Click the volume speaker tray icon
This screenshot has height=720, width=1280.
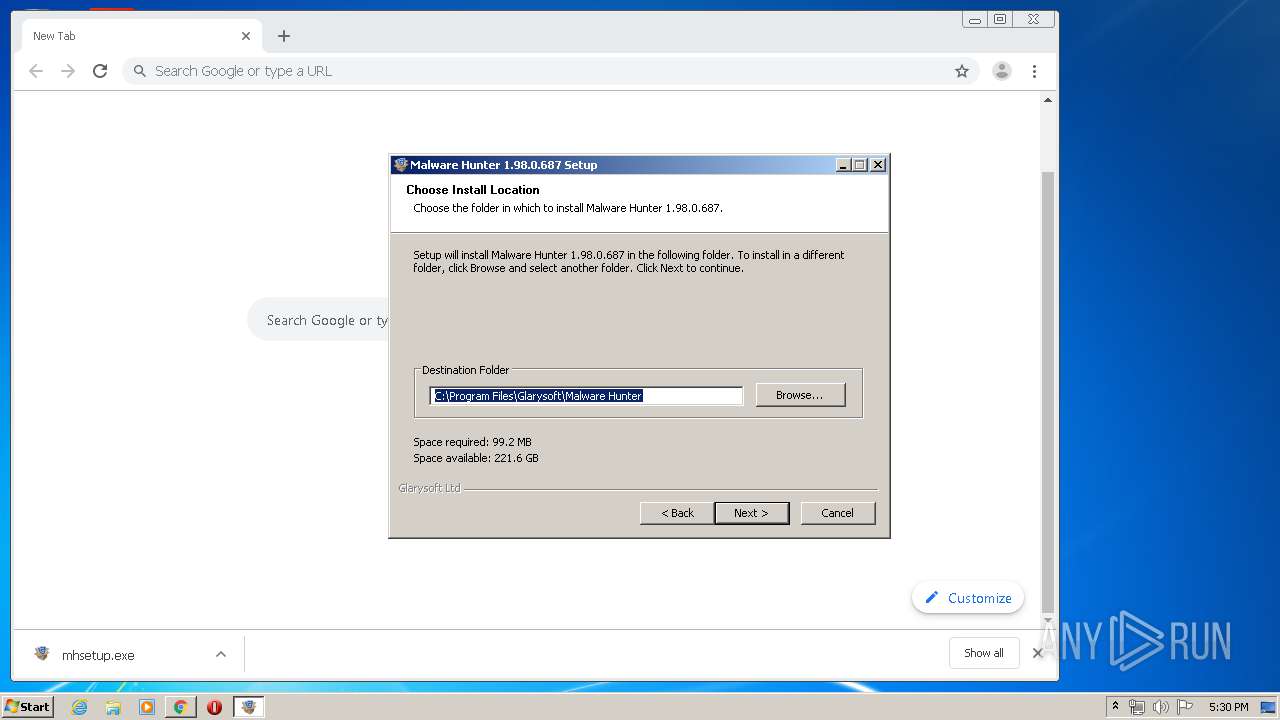(x=1160, y=707)
